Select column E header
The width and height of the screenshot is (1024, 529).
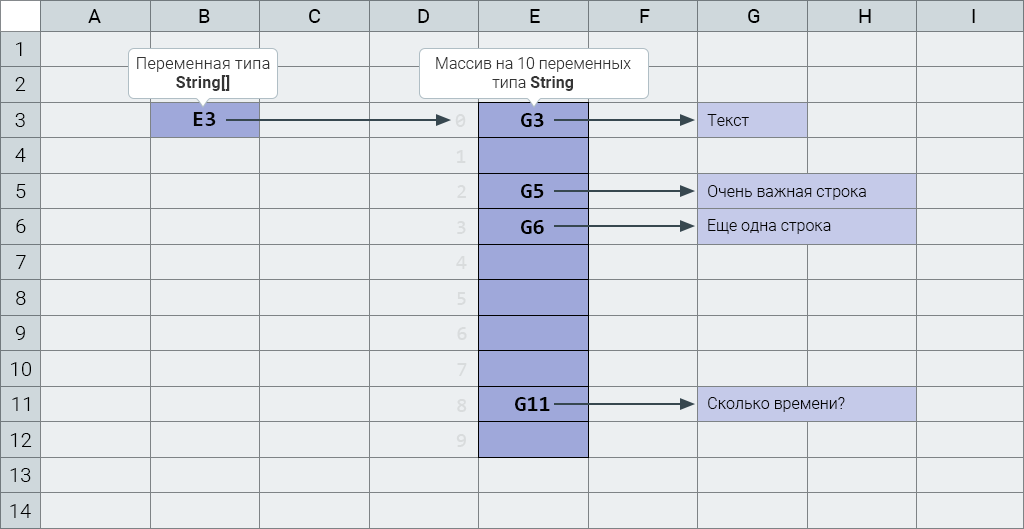point(534,16)
